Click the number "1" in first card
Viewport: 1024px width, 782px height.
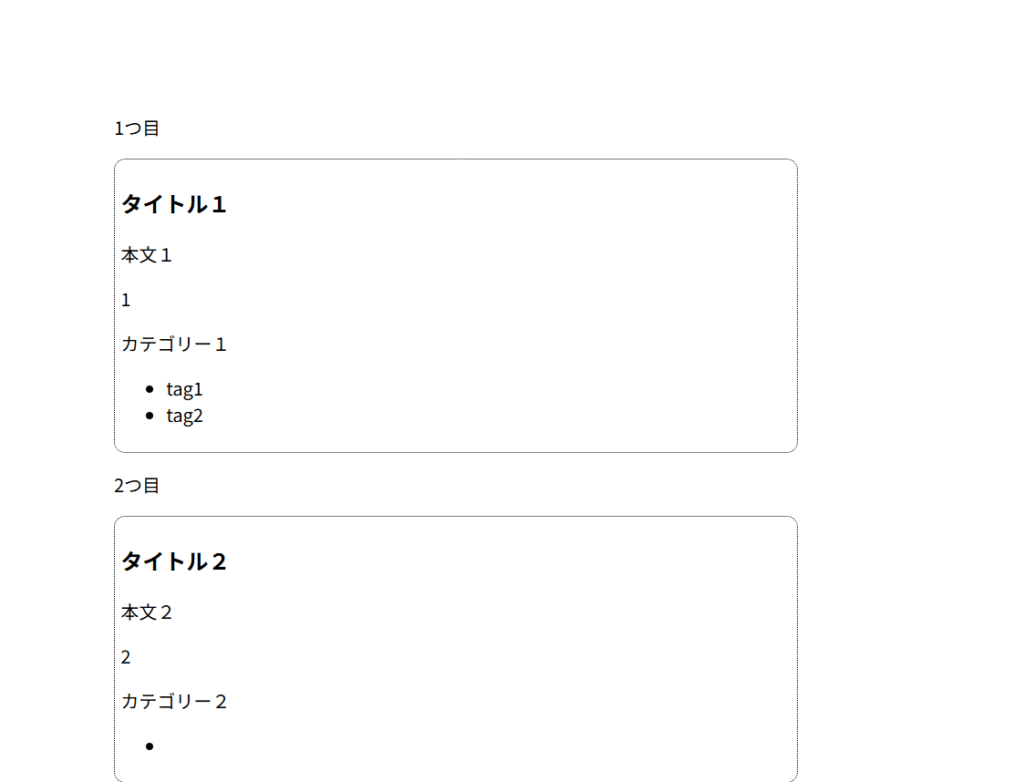pos(126,300)
